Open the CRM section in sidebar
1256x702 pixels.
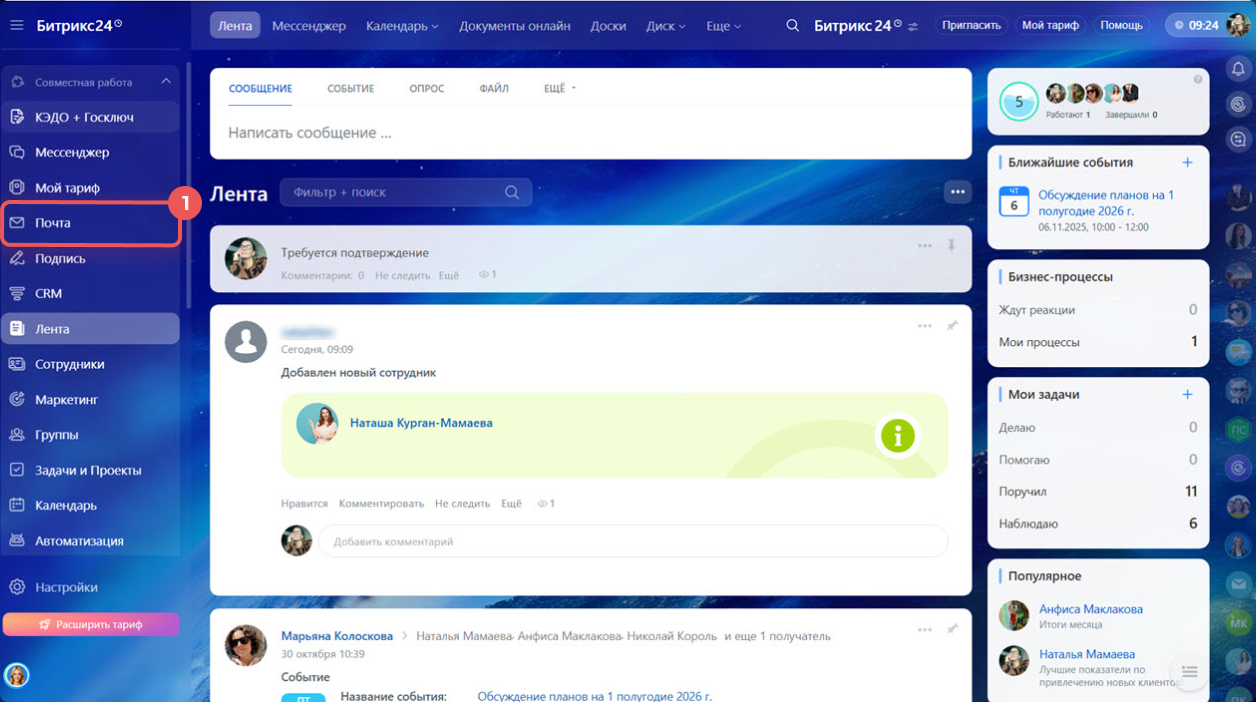pos(48,294)
